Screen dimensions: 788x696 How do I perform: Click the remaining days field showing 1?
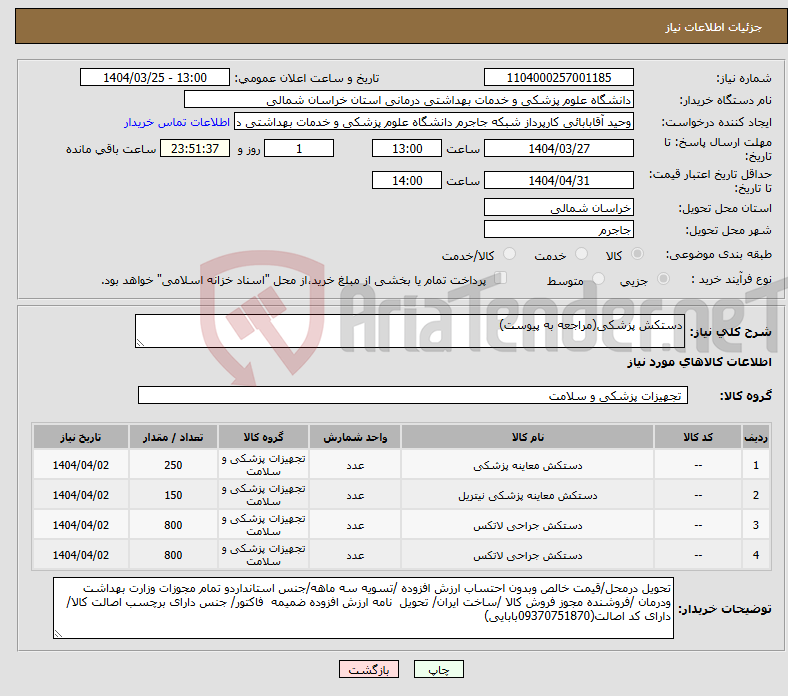299,148
